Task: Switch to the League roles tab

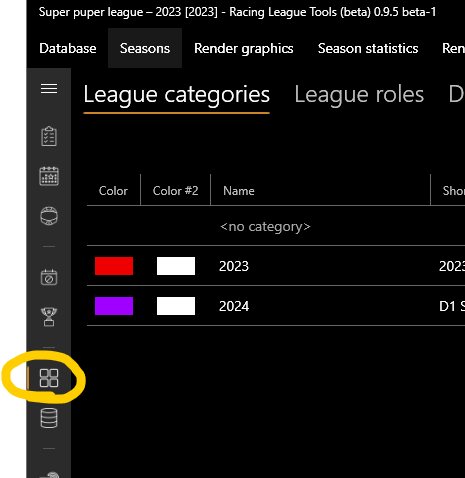Action: coord(359,94)
